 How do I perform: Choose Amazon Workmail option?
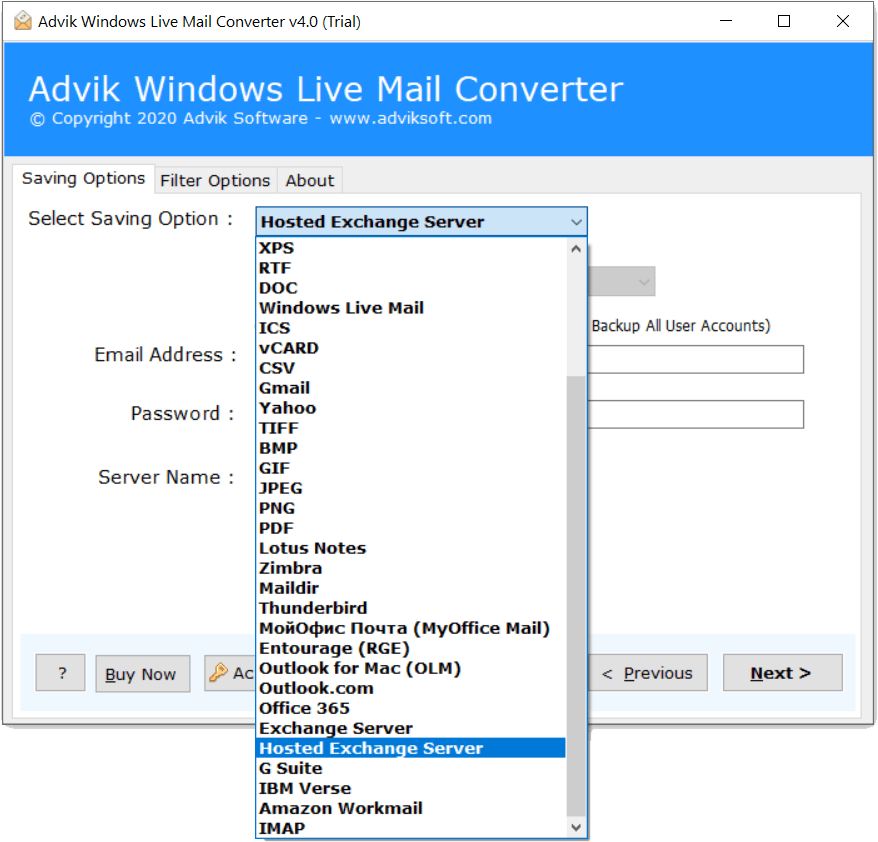pos(411,808)
